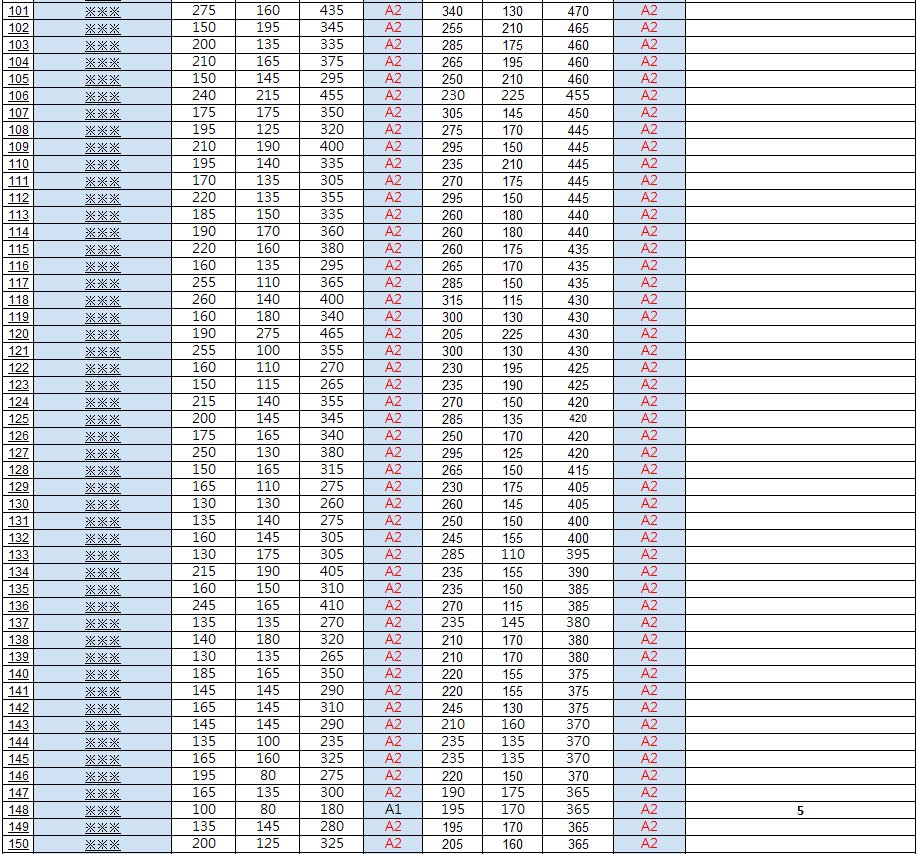Click the value 340 in row 101

pos(452,11)
